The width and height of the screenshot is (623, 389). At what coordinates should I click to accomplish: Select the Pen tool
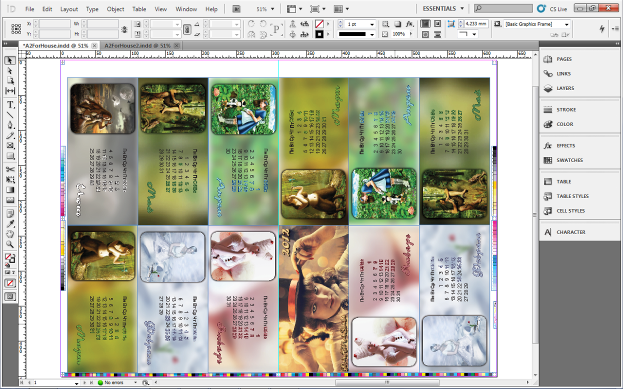(x=10, y=126)
